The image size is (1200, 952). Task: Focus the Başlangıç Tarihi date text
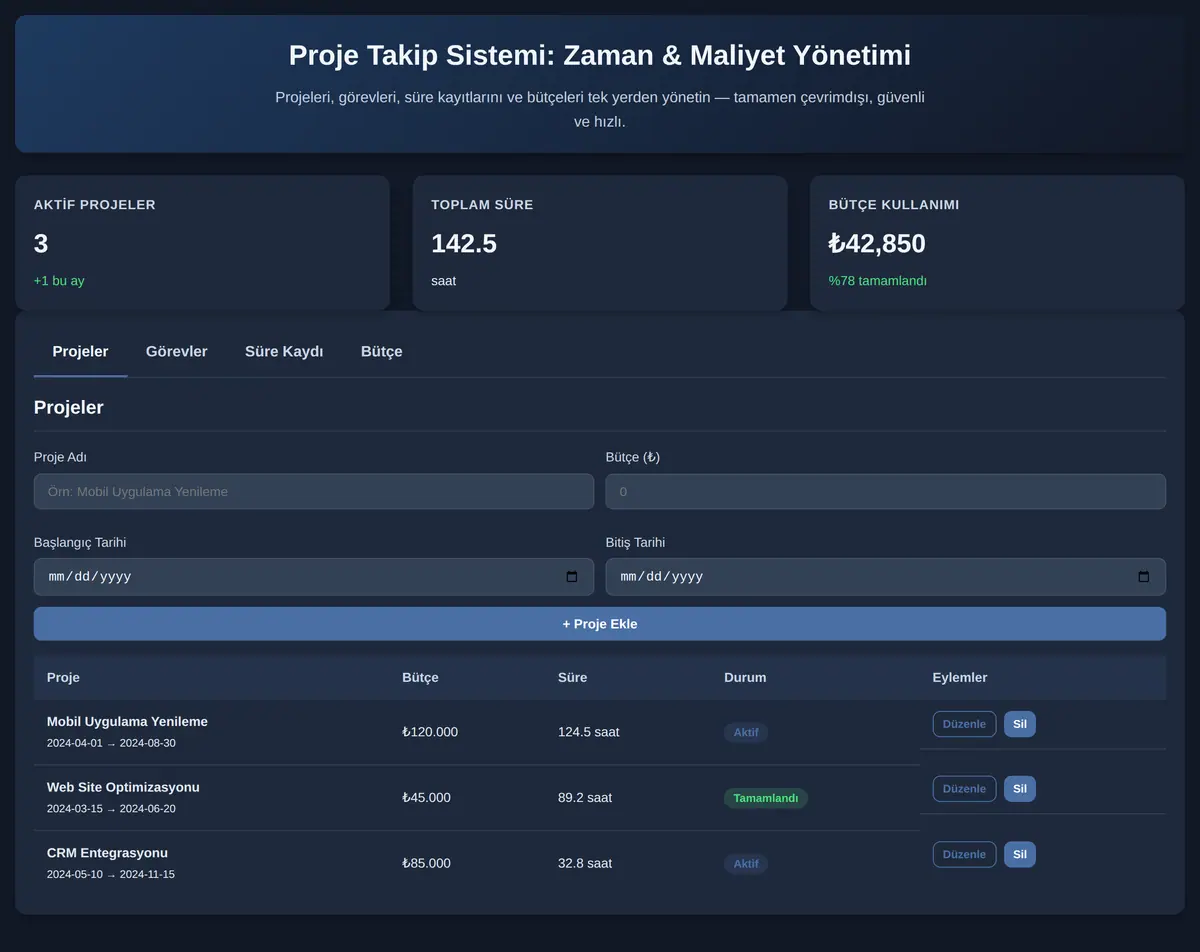90,577
